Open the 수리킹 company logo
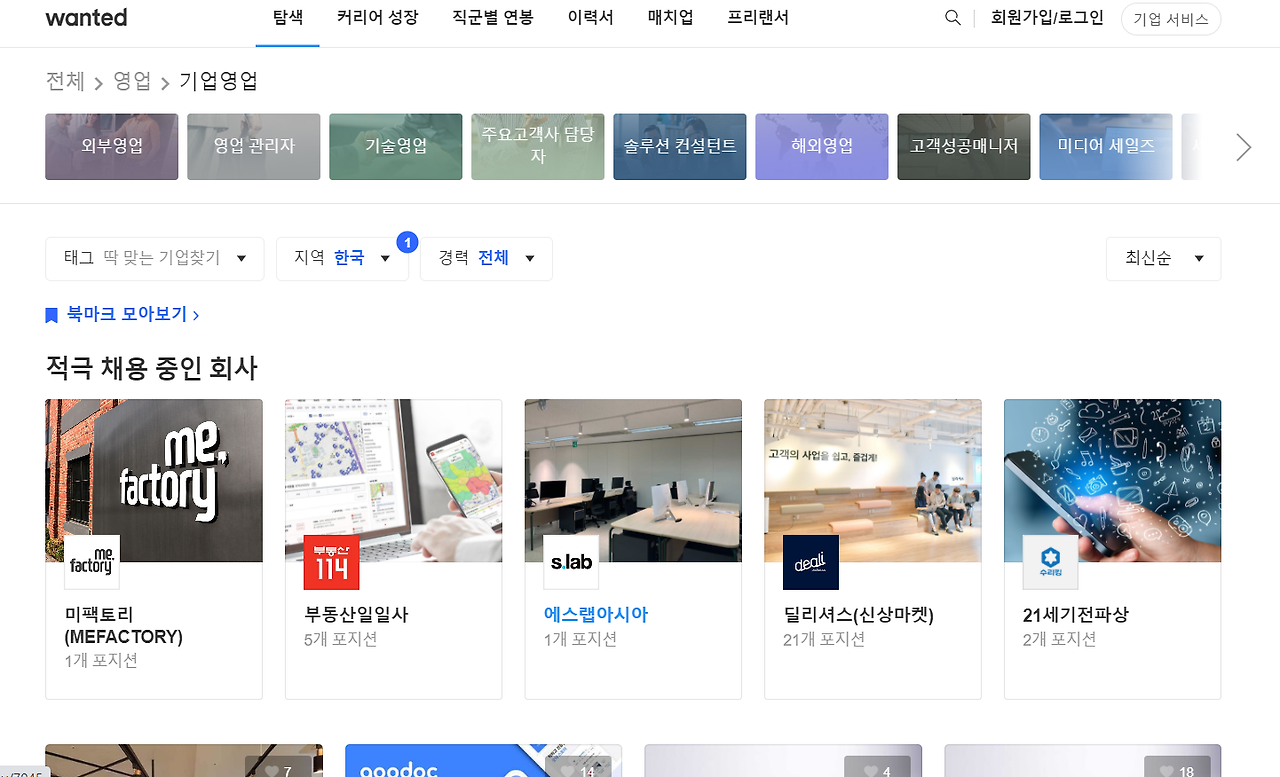Screen dimensions: 1280x777 [1050, 562]
